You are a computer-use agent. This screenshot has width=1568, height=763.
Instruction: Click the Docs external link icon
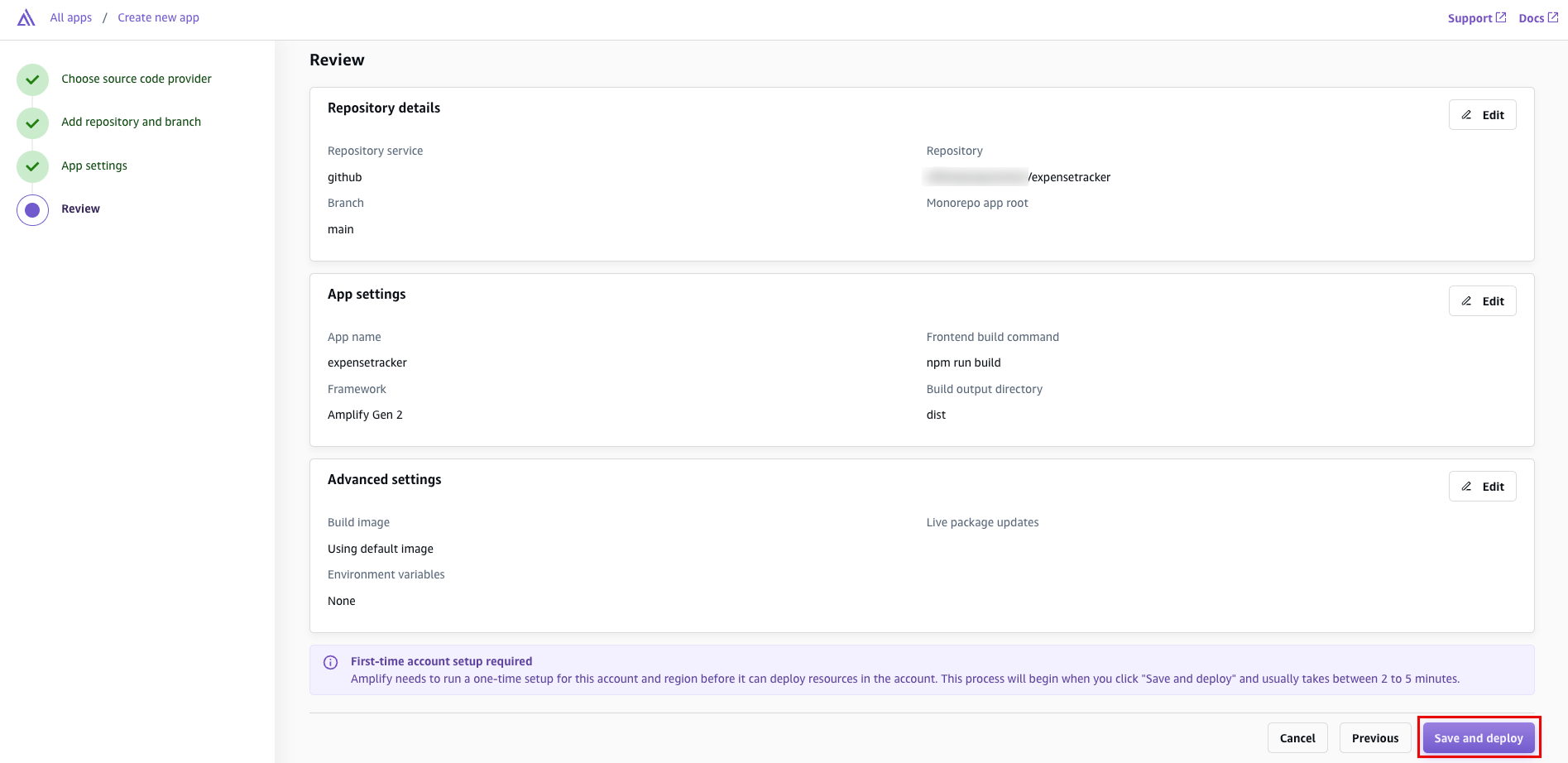(1553, 17)
